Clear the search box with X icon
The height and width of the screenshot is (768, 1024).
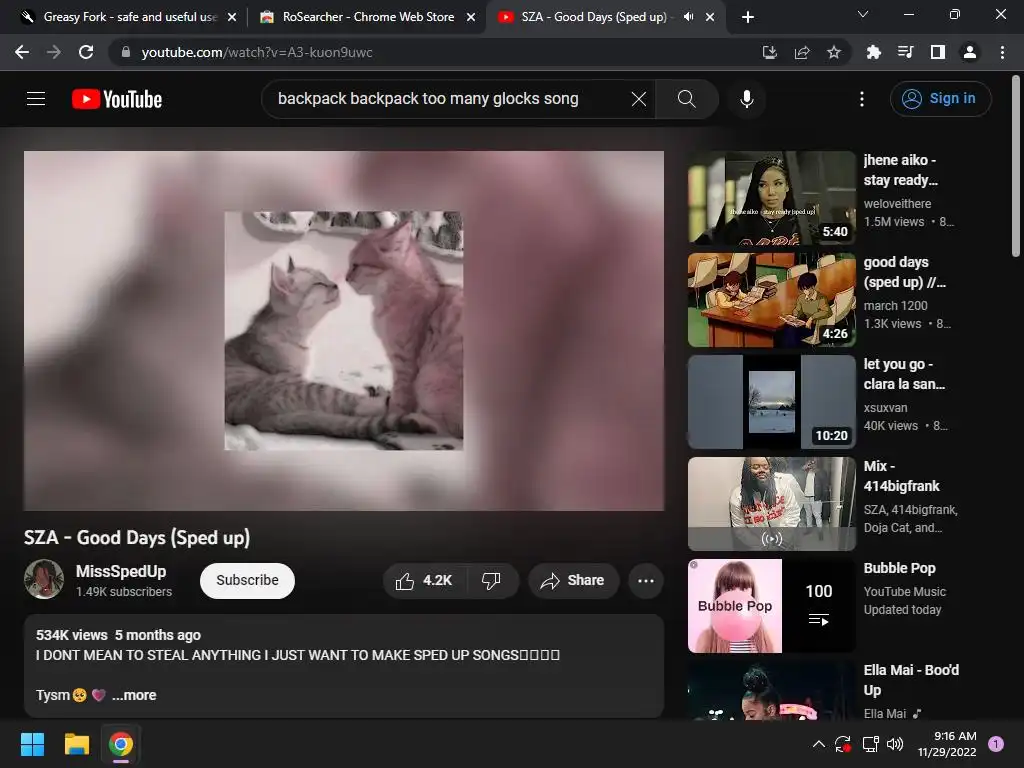639,99
